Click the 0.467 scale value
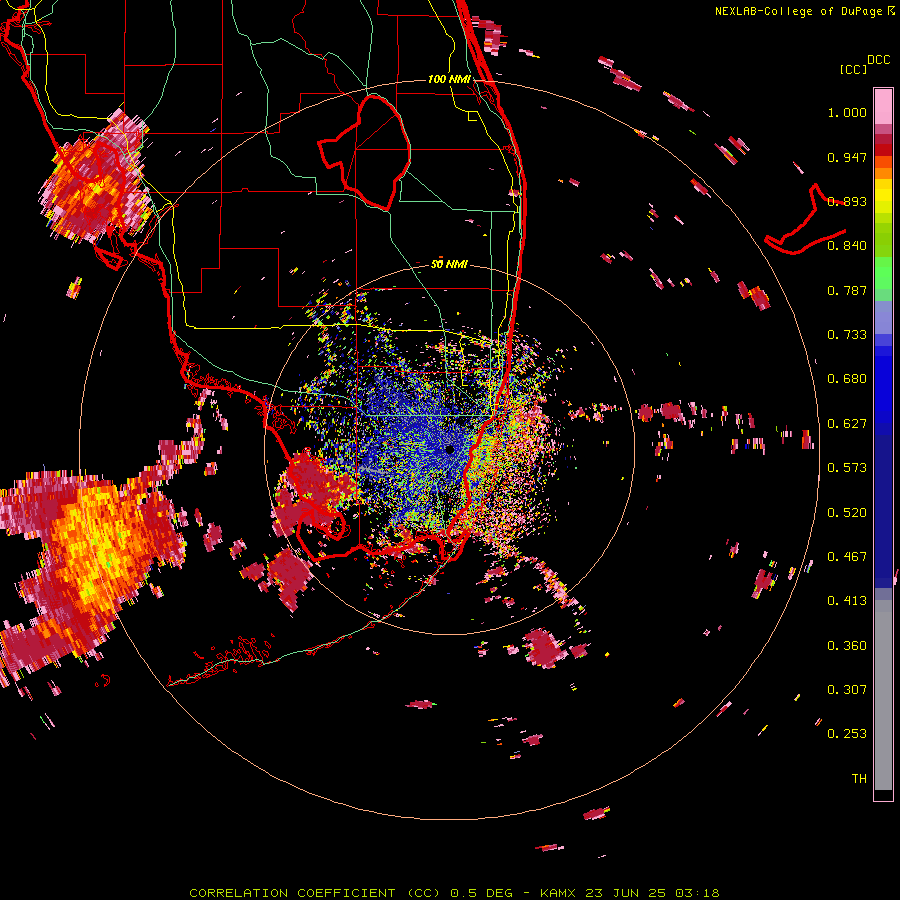Screen dimensions: 900x900 click(x=847, y=557)
